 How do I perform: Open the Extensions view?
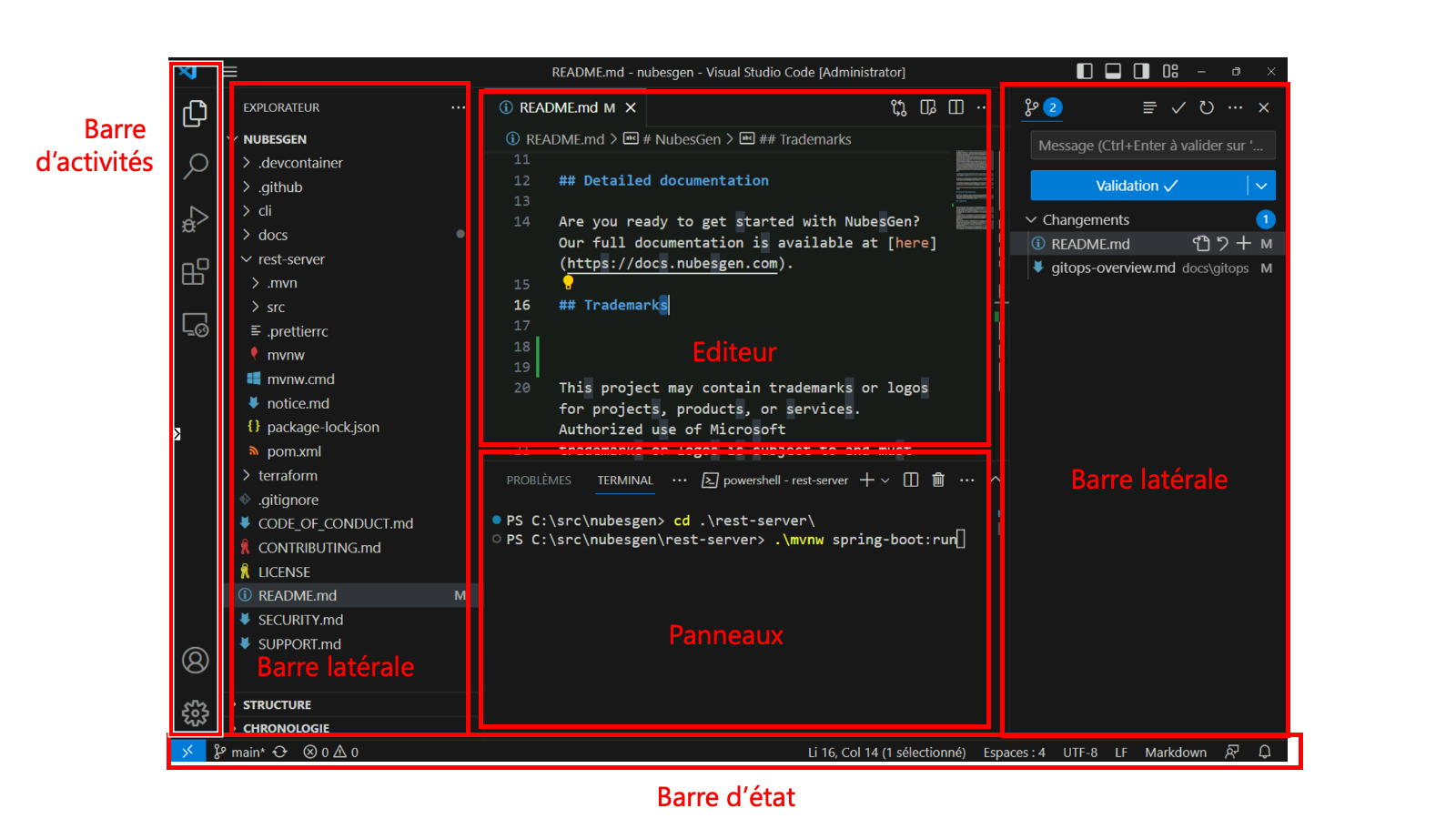point(195,271)
